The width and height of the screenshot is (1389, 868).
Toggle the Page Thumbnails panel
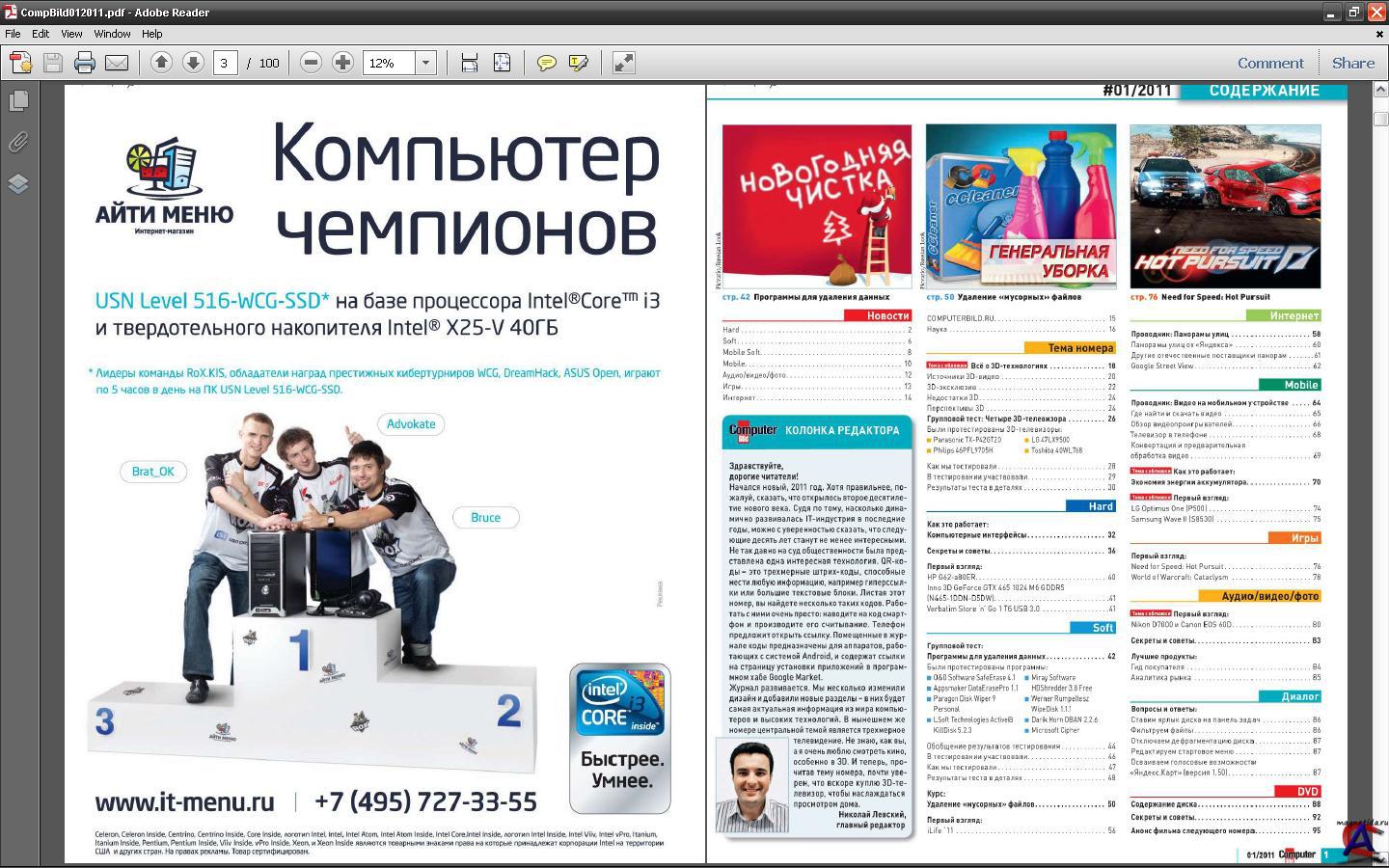(18, 100)
